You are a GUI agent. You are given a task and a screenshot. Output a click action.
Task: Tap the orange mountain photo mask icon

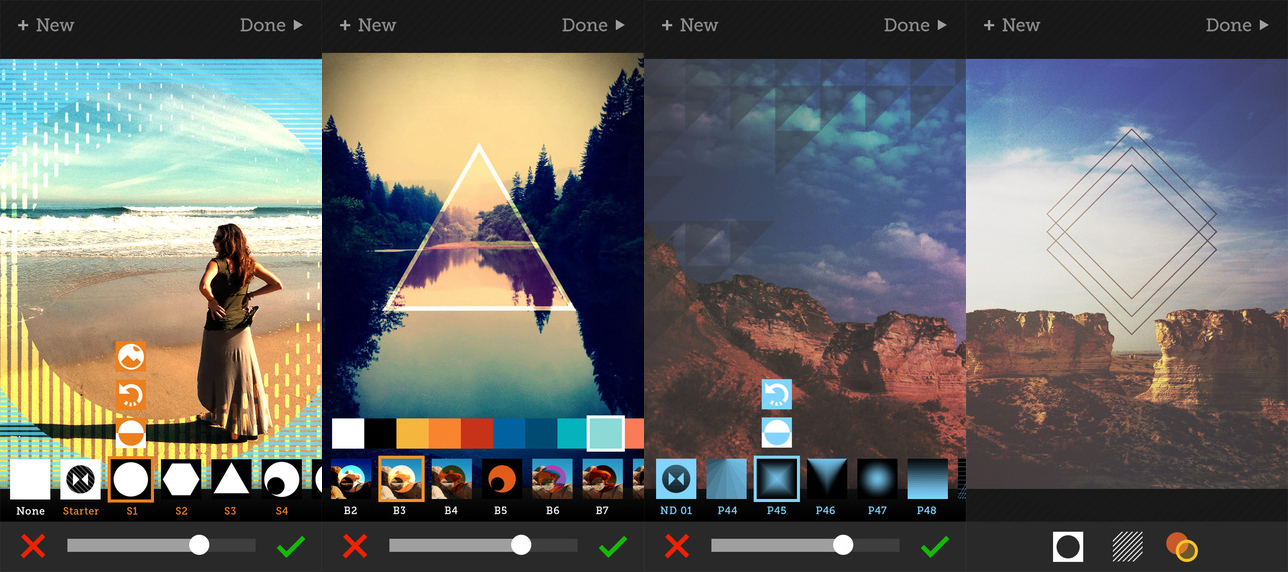click(x=131, y=356)
